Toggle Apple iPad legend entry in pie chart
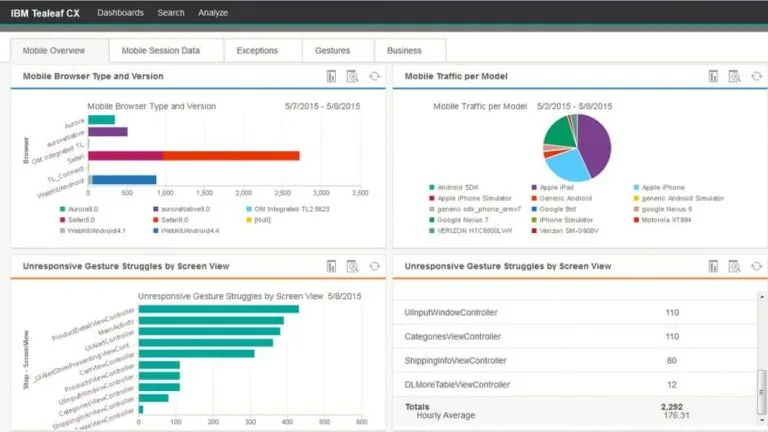This screenshot has height=432, width=768. [552, 187]
